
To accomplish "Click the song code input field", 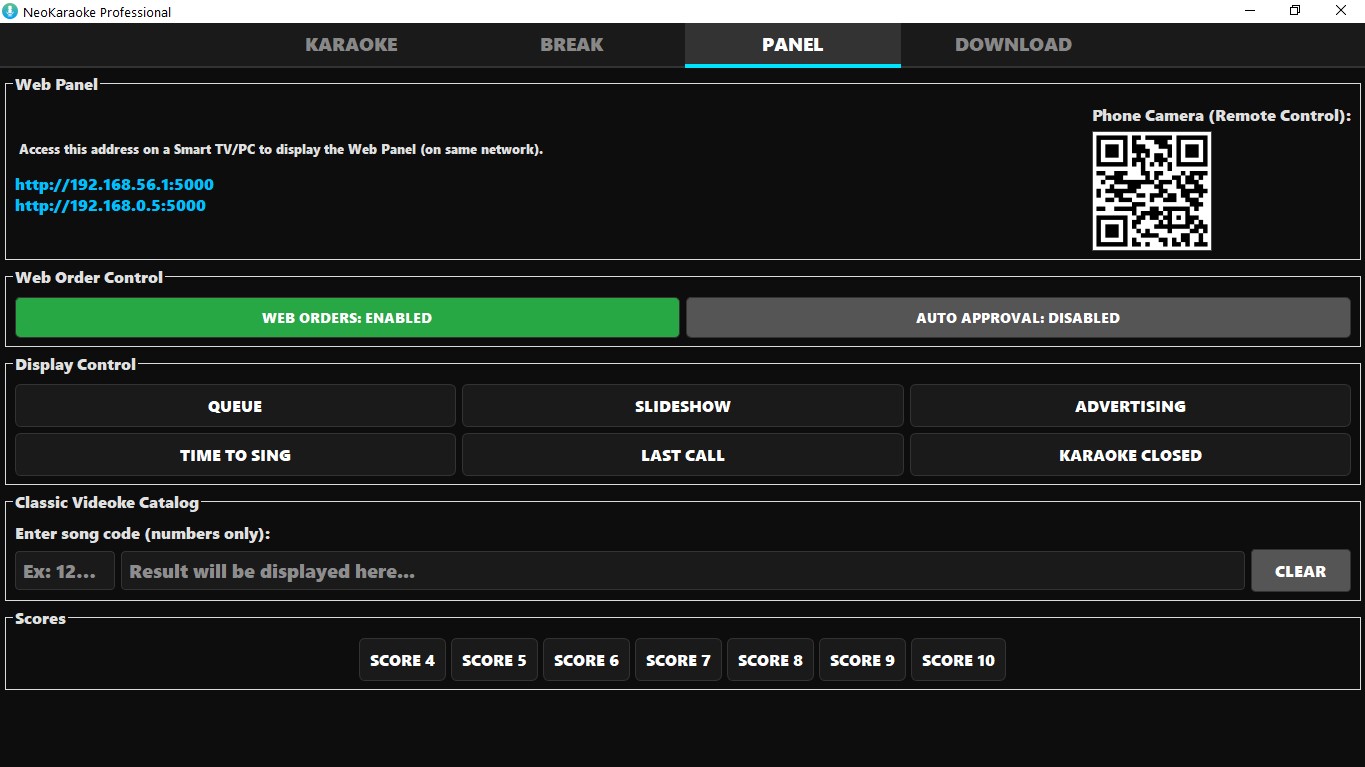I will pyautogui.click(x=65, y=572).
